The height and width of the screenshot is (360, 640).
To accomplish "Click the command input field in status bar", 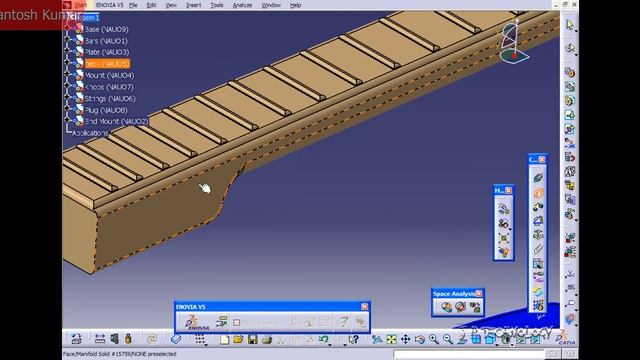I will [469, 354].
